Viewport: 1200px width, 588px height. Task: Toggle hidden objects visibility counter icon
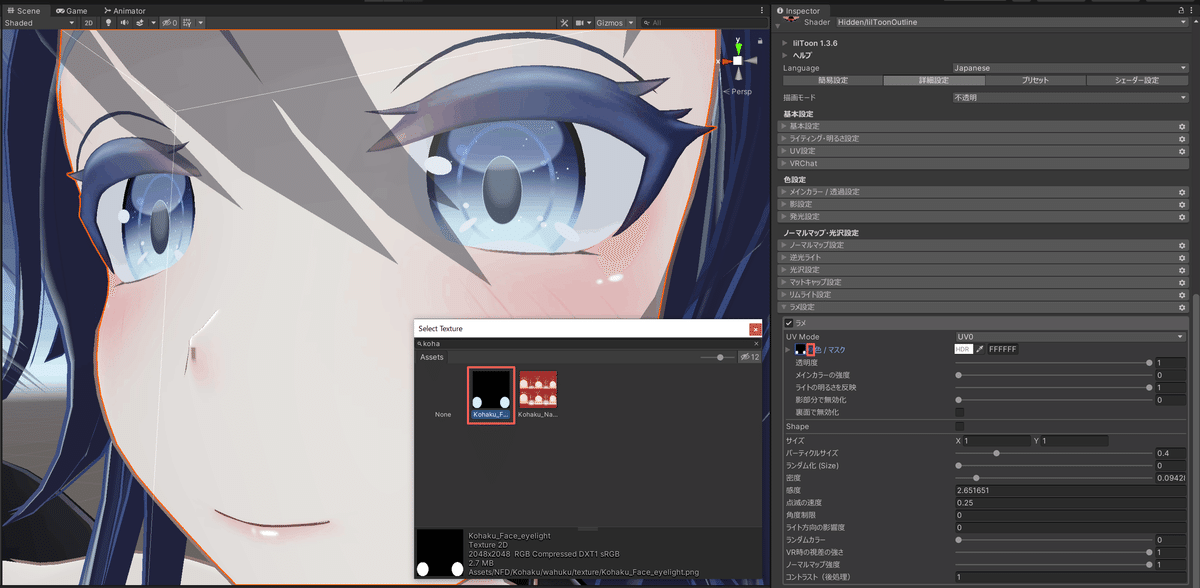[x=169, y=22]
